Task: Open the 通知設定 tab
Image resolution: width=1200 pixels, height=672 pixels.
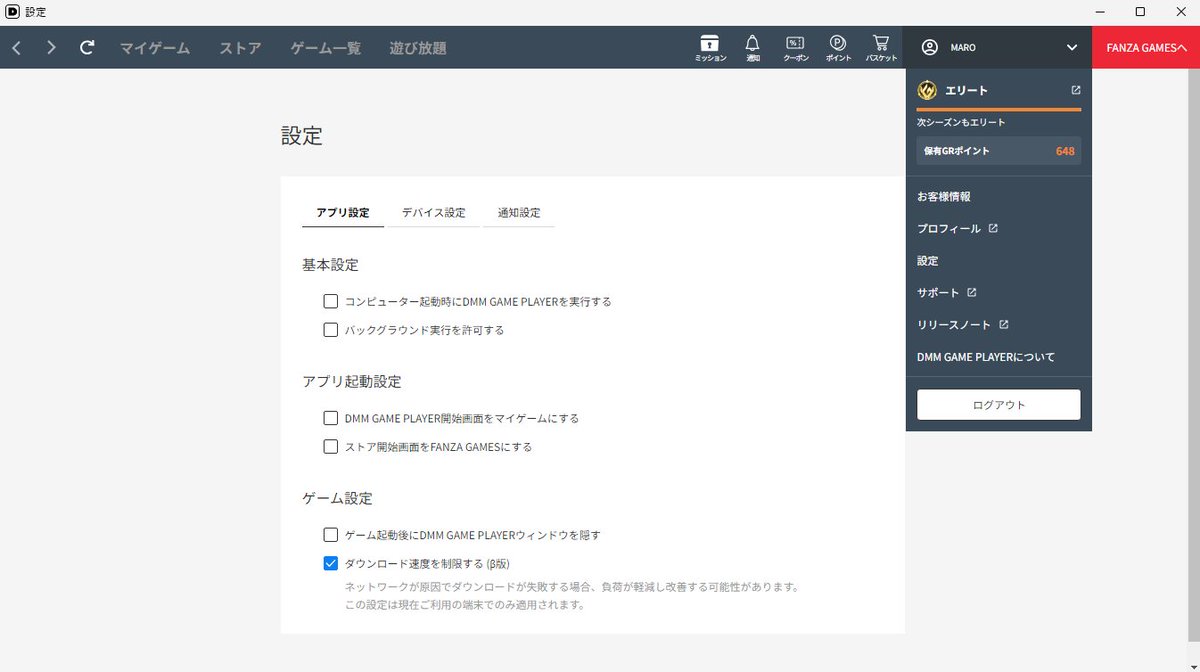Action: click(519, 212)
